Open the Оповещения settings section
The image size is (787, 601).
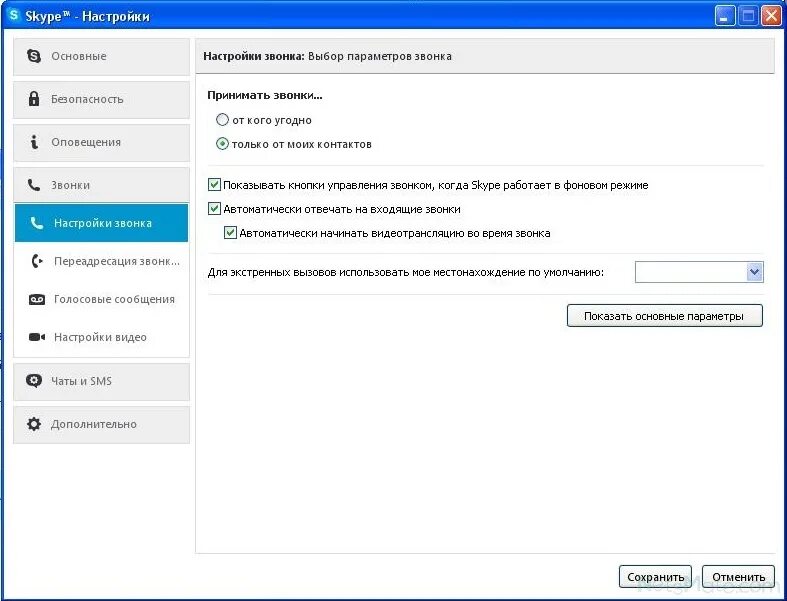point(101,143)
